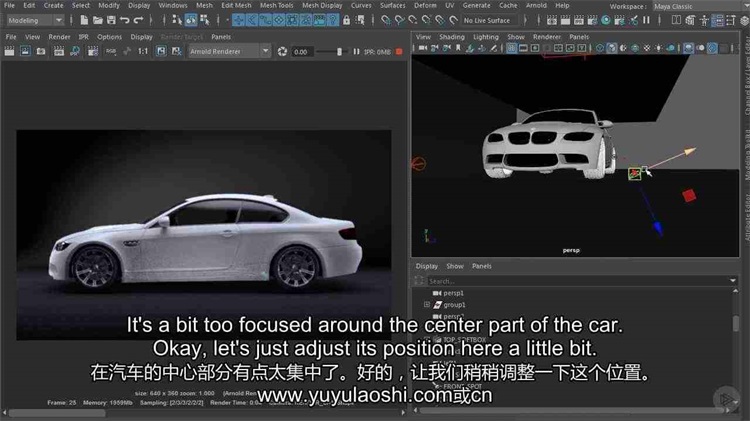Select by object type mode icon
The height and width of the screenshot is (421, 750).
click(x=191, y=20)
